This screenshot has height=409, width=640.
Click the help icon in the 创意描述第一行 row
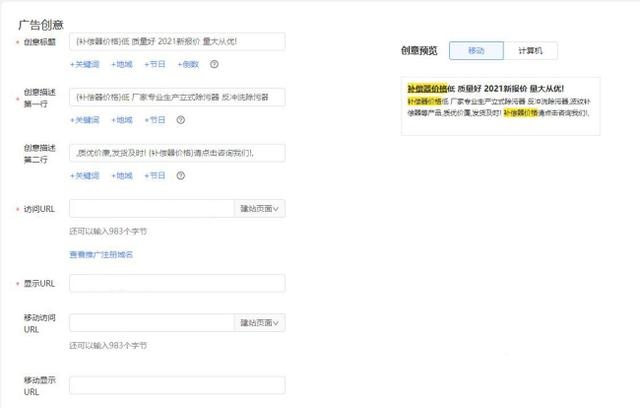click(x=180, y=120)
